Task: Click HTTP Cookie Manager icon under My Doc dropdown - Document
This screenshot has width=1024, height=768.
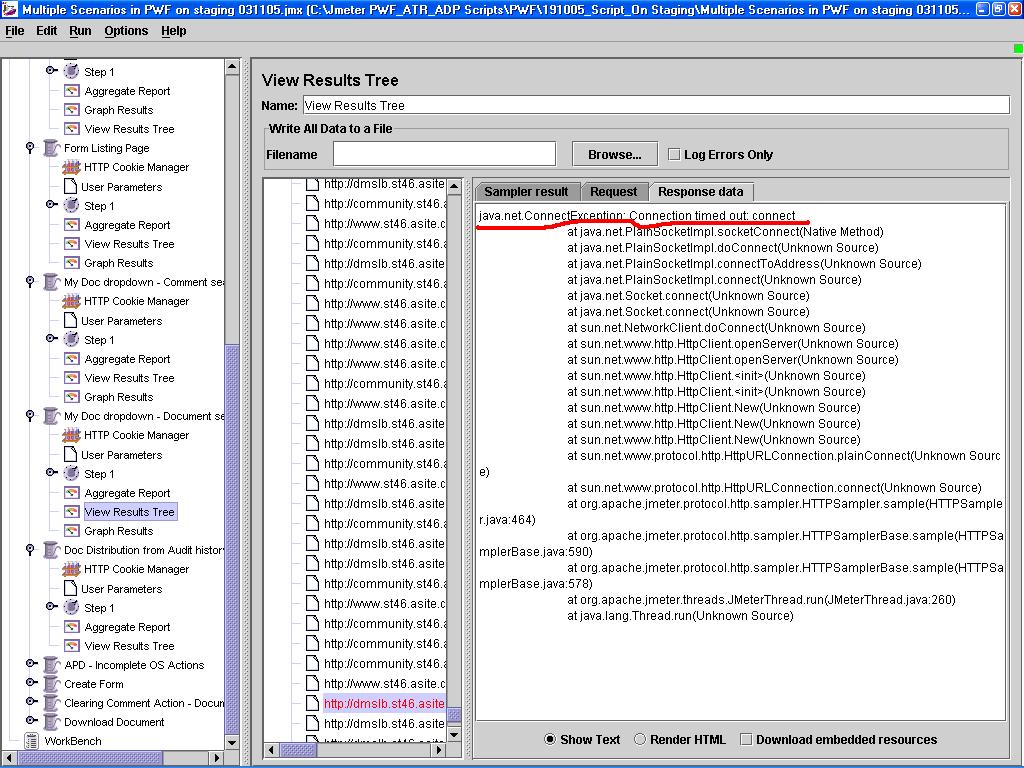Action: point(71,435)
